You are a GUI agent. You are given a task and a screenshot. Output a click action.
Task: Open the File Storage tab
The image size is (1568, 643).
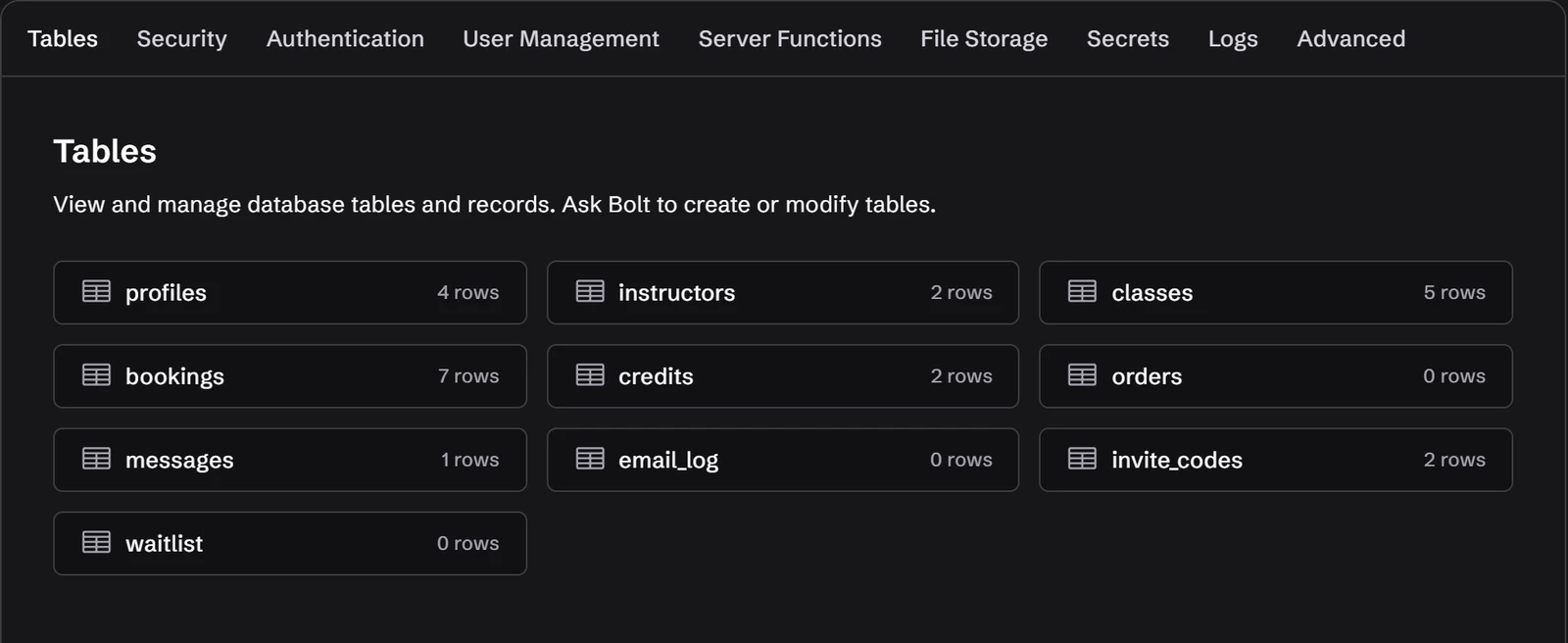coord(984,39)
